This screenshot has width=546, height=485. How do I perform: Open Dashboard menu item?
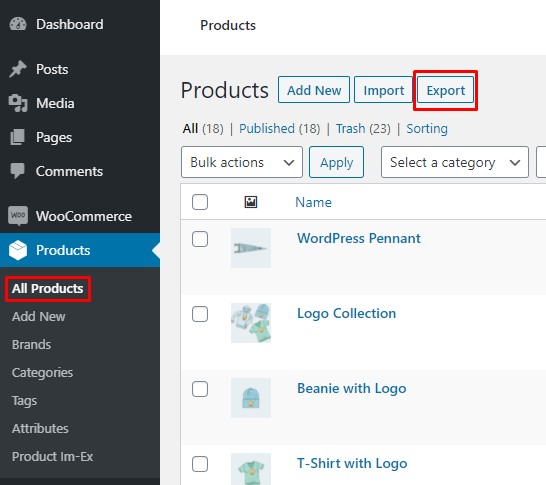click(80, 24)
